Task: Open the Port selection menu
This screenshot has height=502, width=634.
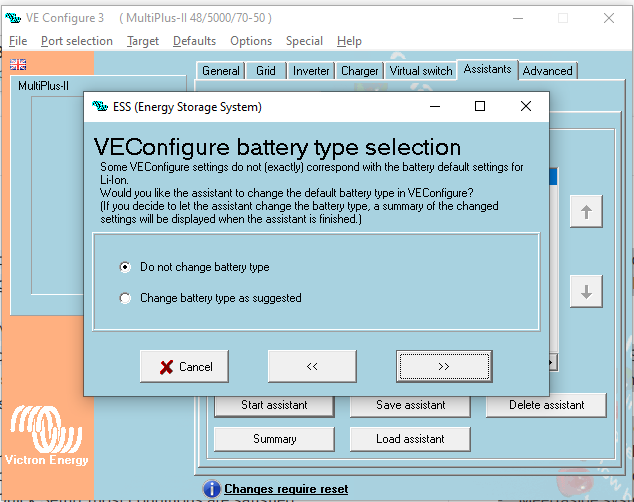Action: (77, 41)
